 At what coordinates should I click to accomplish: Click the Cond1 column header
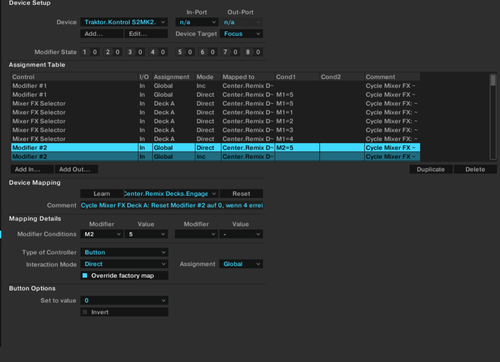[297, 77]
